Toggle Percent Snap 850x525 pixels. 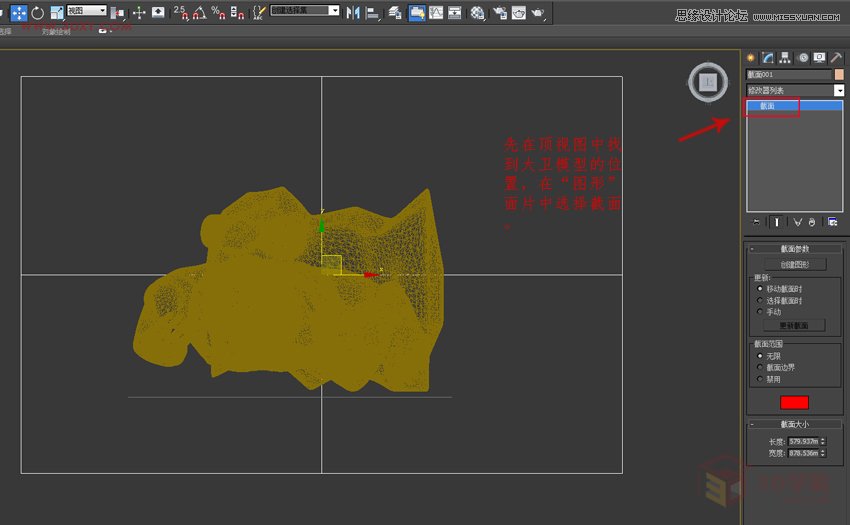(x=218, y=12)
